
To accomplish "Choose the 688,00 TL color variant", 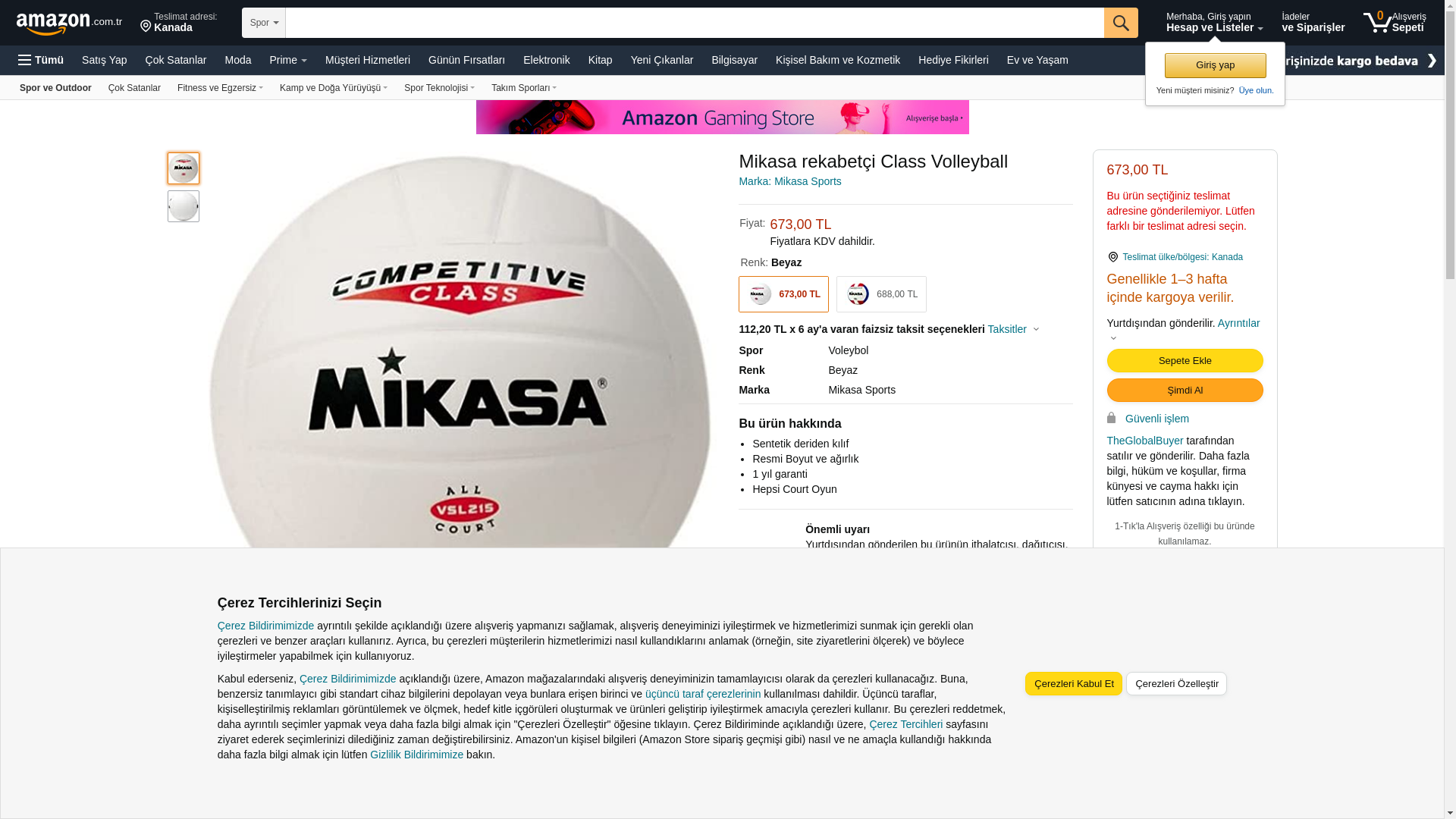I will pyautogui.click(x=881, y=294).
